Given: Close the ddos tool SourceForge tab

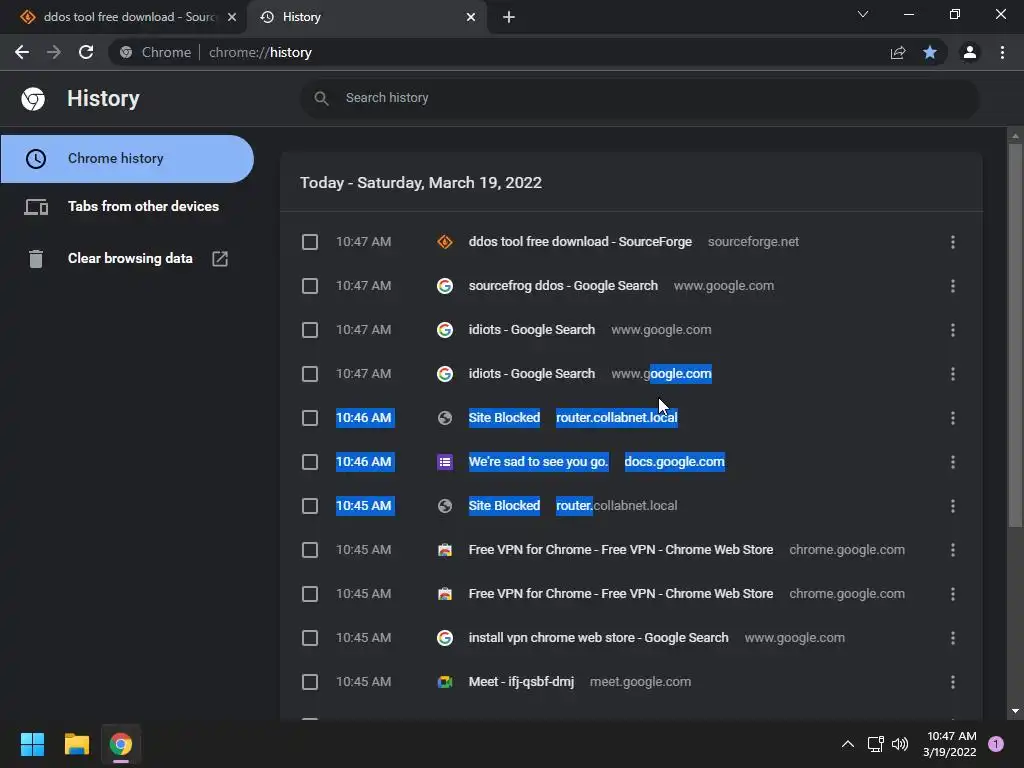Looking at the screenshot, I should pos(232,17).
